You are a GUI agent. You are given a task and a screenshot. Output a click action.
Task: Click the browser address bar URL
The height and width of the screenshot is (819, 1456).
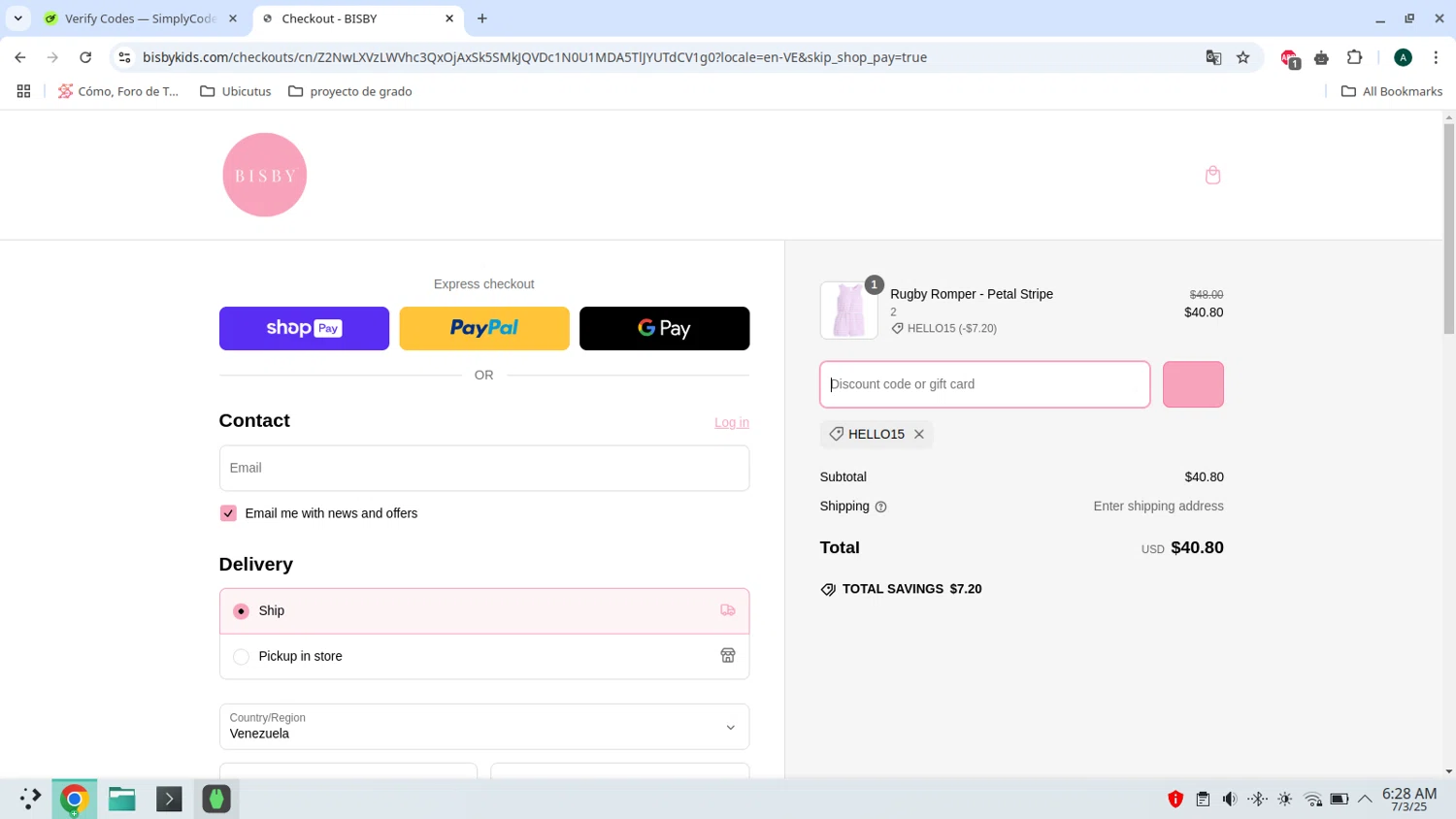(x=534, y=57)
